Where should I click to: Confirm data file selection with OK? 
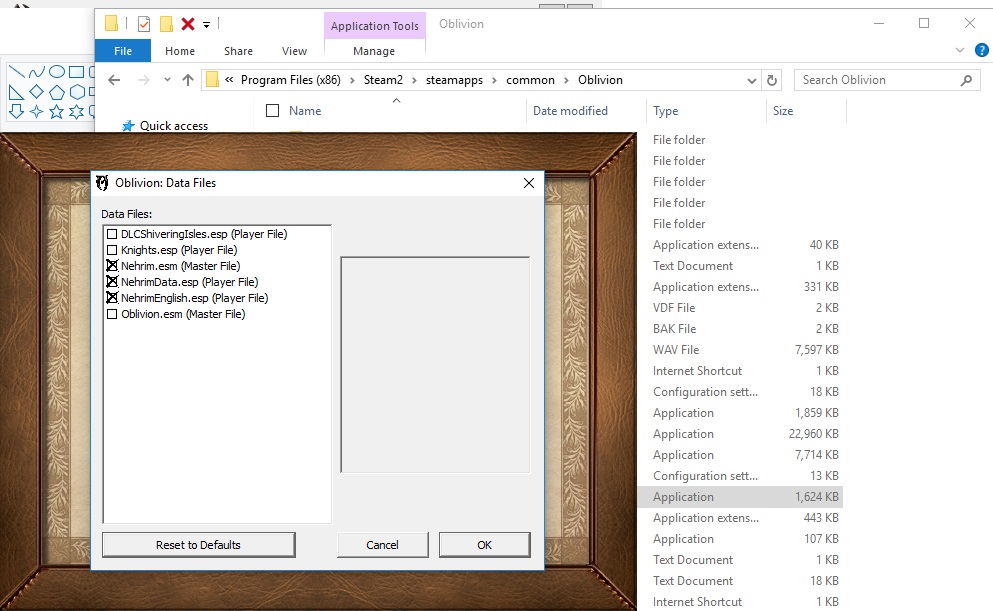tap(484, 545)
